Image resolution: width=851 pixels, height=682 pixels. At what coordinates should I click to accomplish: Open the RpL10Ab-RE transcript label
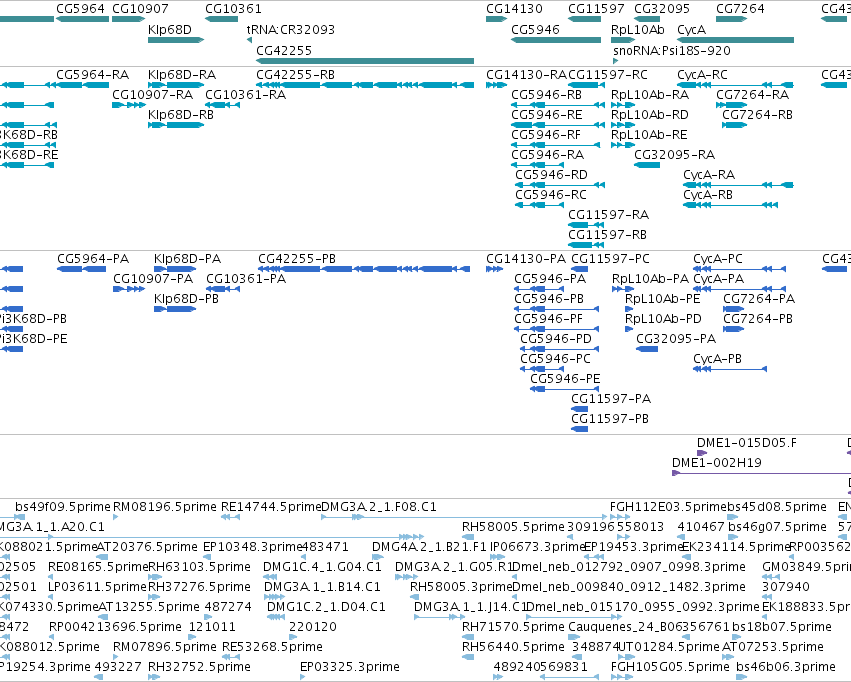649,135
